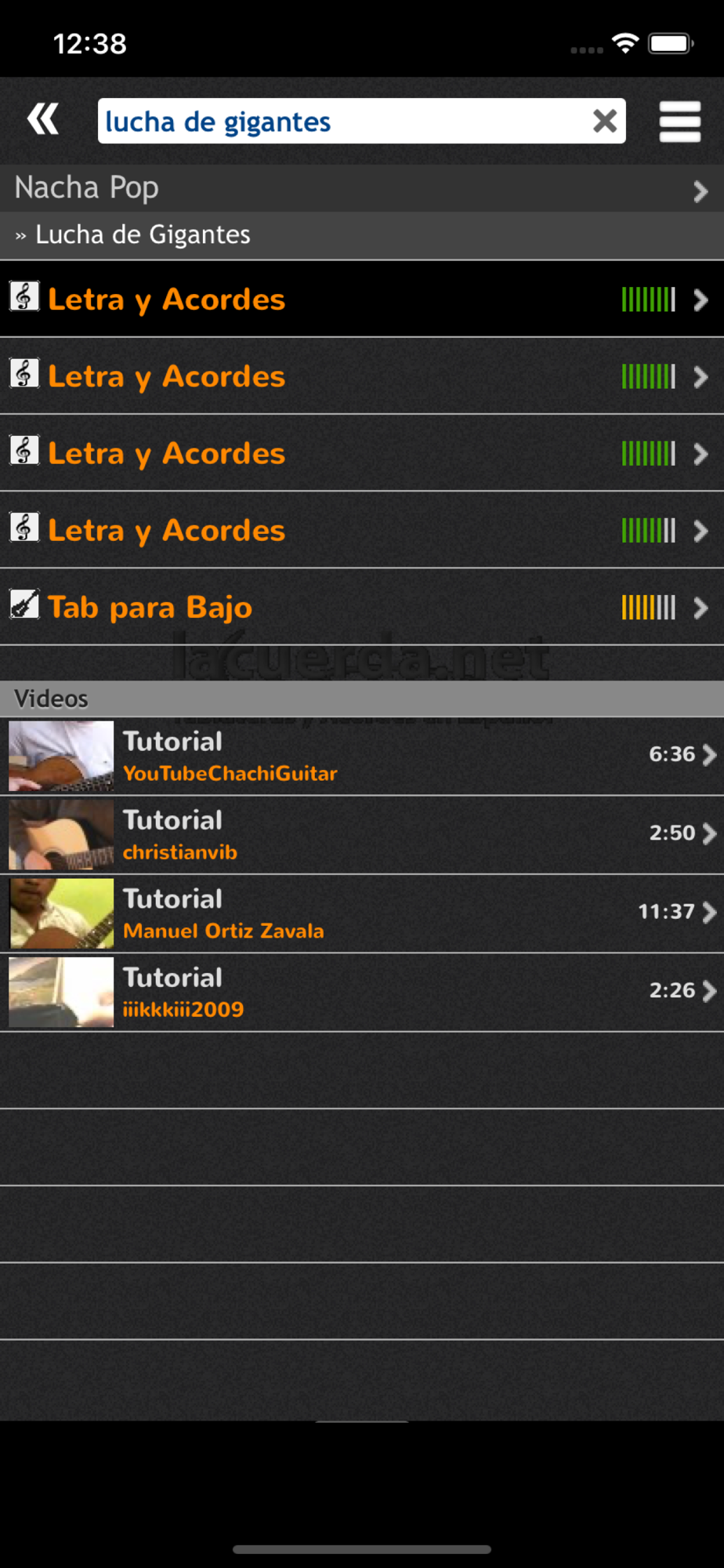The image size is (724, 1568).
Task: Clear the search field with the X icon
Action: [604, 121]
